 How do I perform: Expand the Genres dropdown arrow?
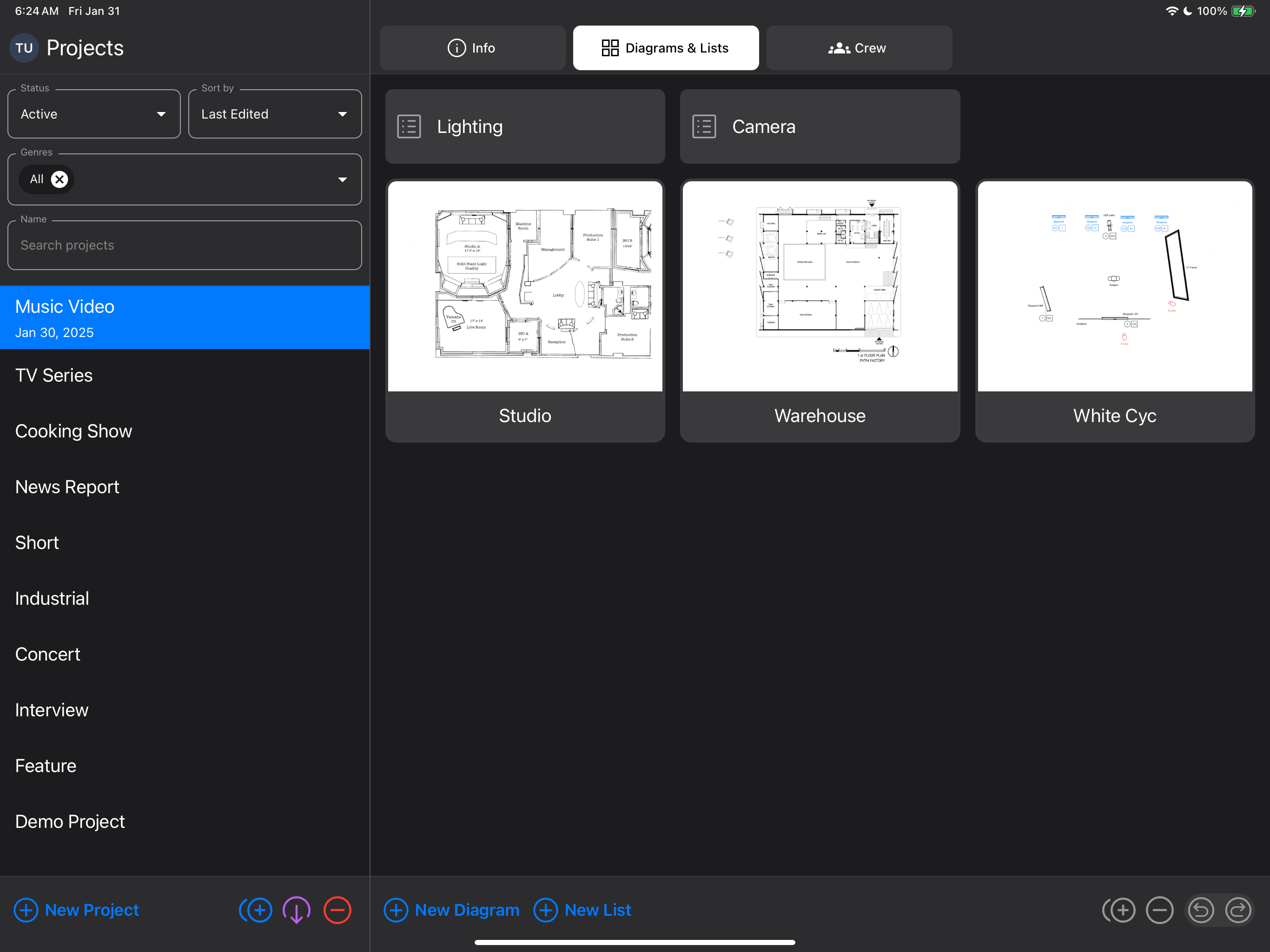click(x=343, y=180)
